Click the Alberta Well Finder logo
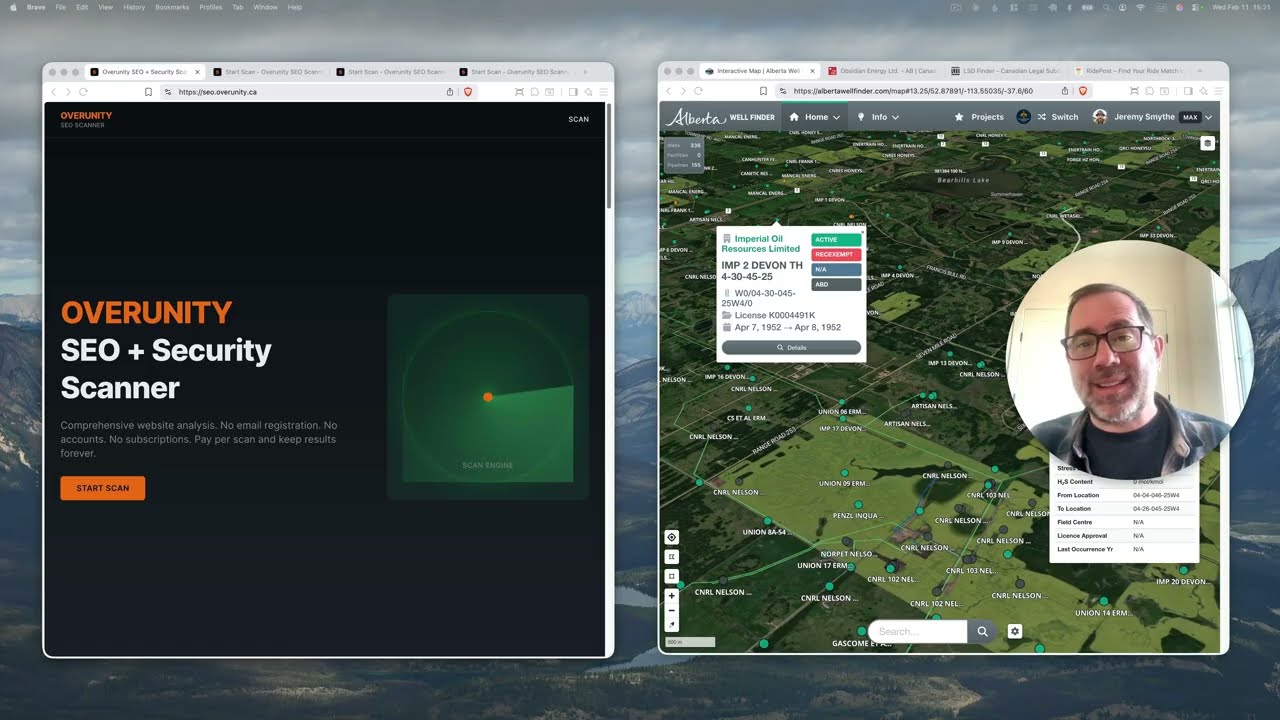The image size is (1280, 720). coord(721,117)
